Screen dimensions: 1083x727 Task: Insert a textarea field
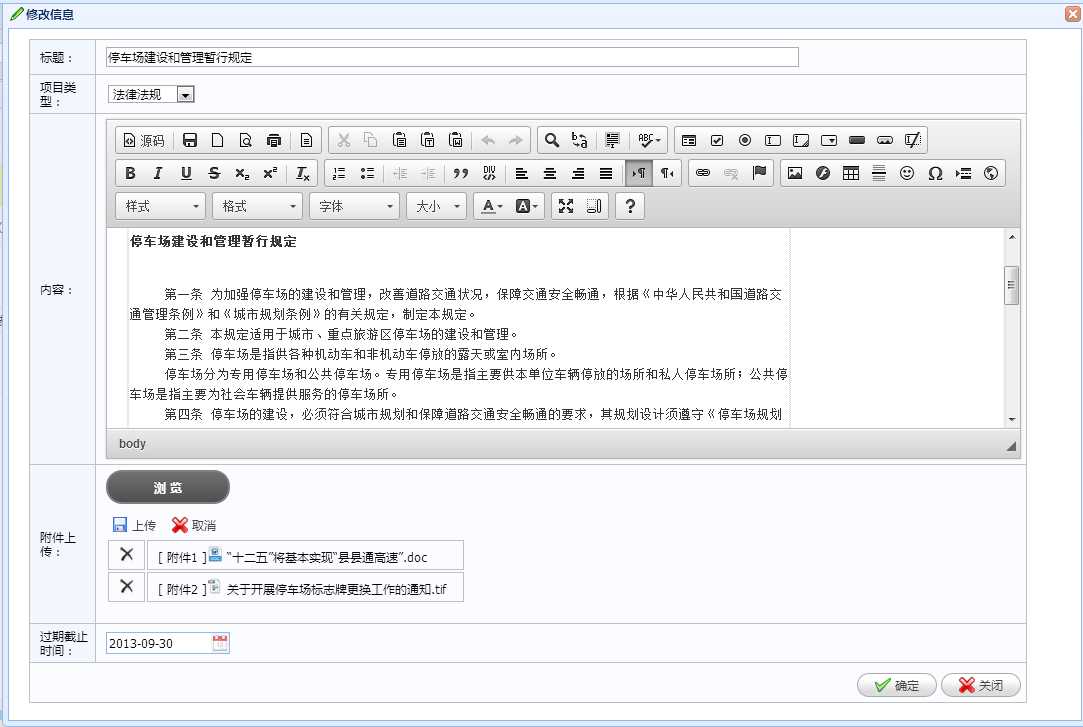click(x=801, y=140)
